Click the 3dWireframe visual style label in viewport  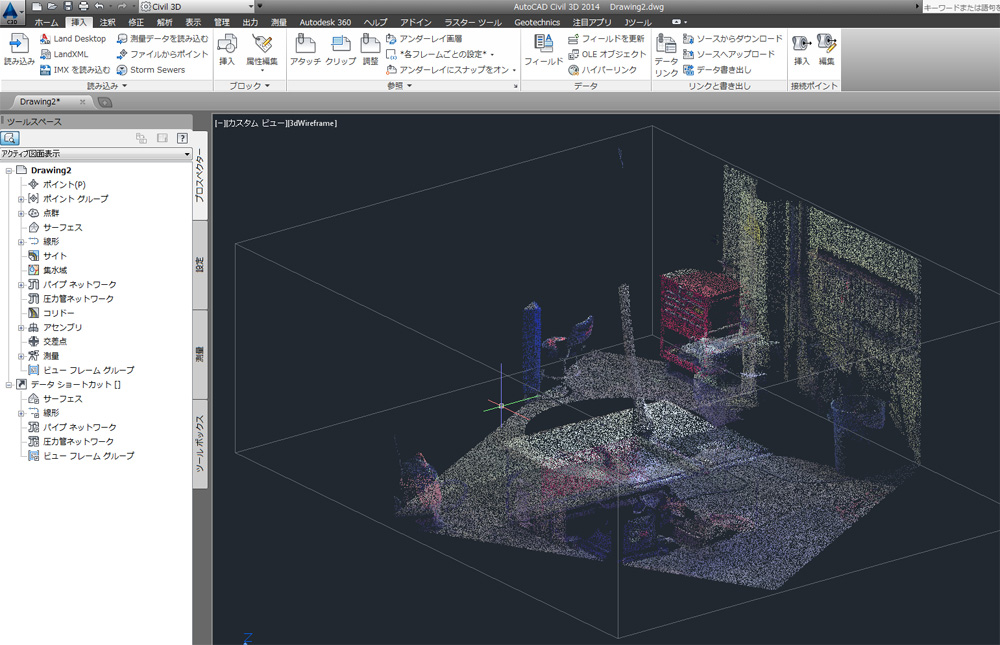312,123
